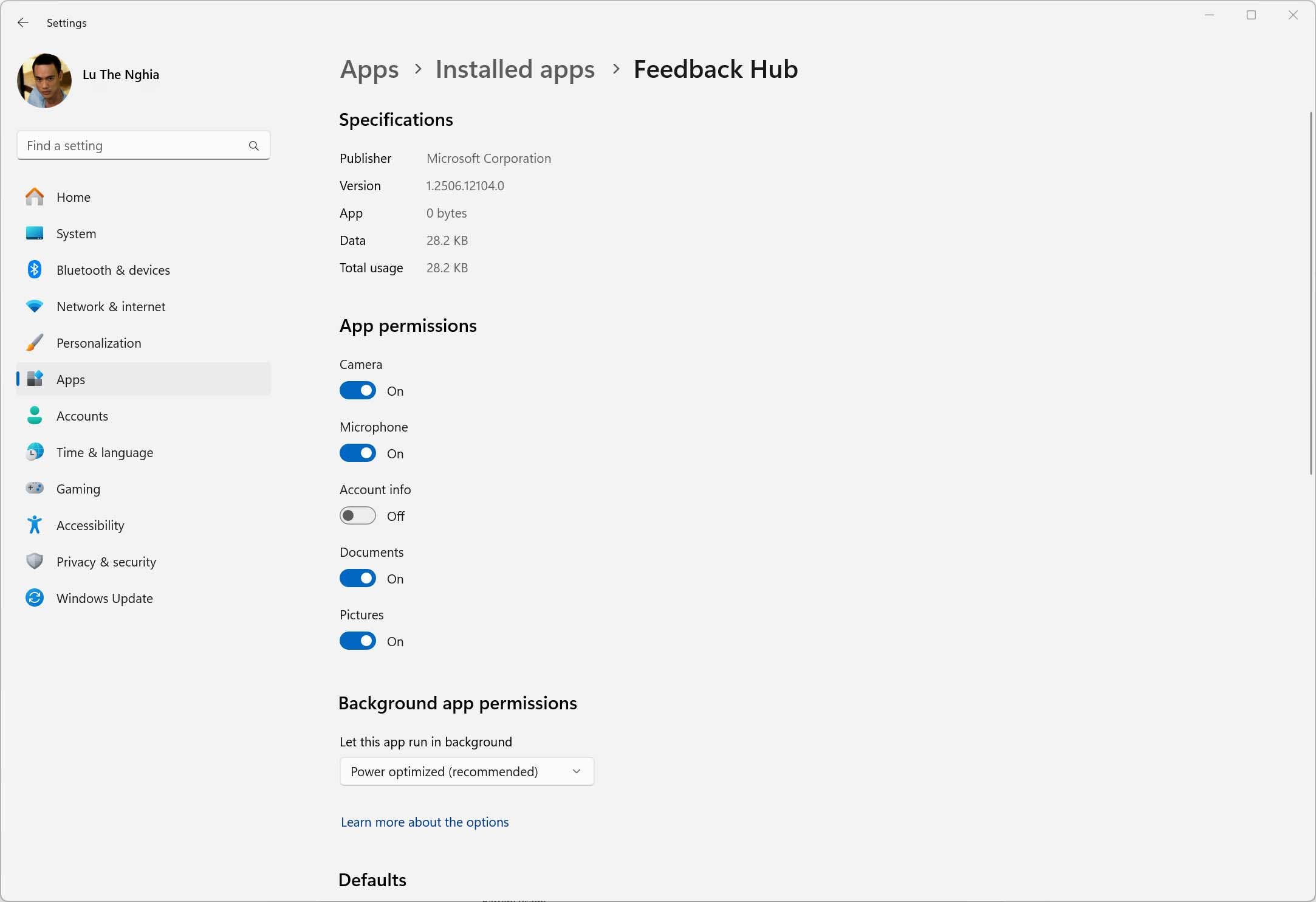Select the Network & internet Wi-Fi icon
The width and height of the screenshot is (1316, 902).
coord(35,306)
